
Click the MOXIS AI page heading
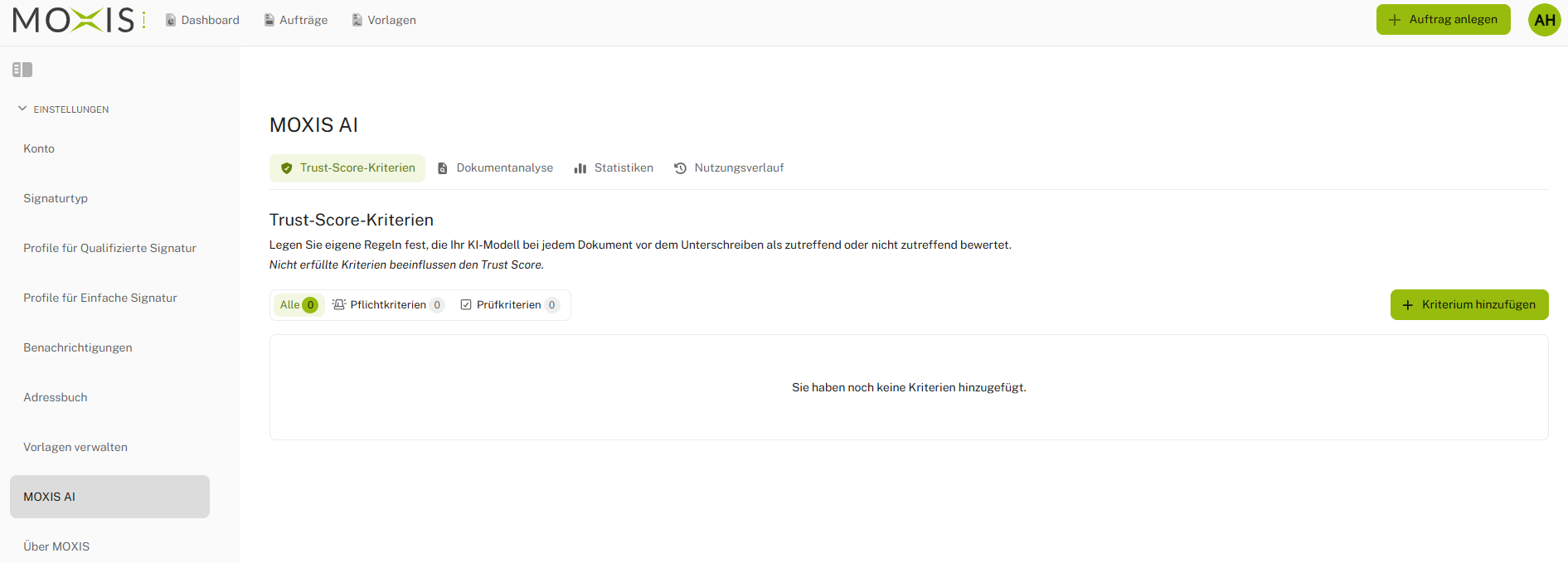point(313,125)
